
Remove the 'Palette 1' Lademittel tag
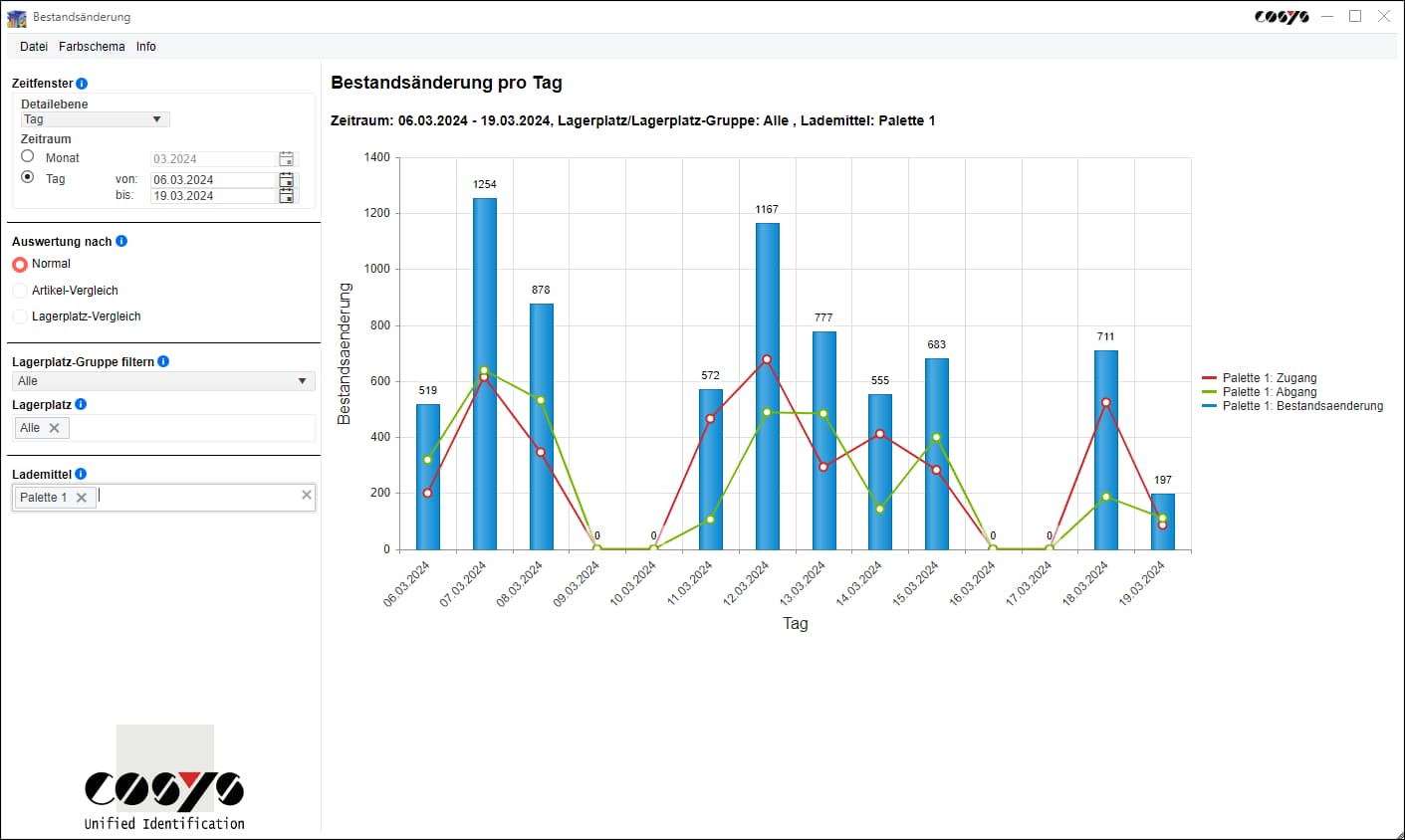click(x=82, y=498)
